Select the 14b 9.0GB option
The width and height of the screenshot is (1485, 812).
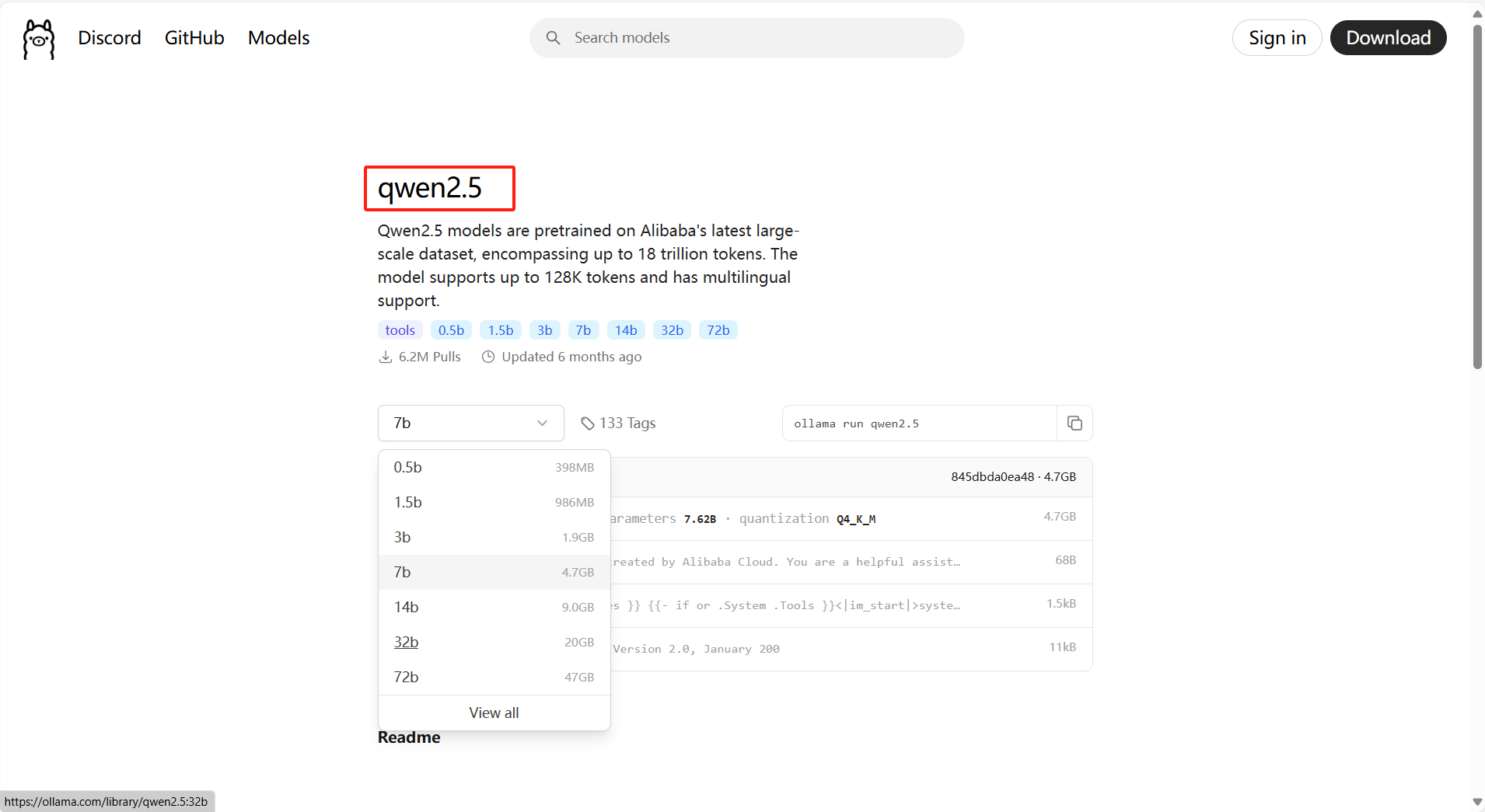494,608
